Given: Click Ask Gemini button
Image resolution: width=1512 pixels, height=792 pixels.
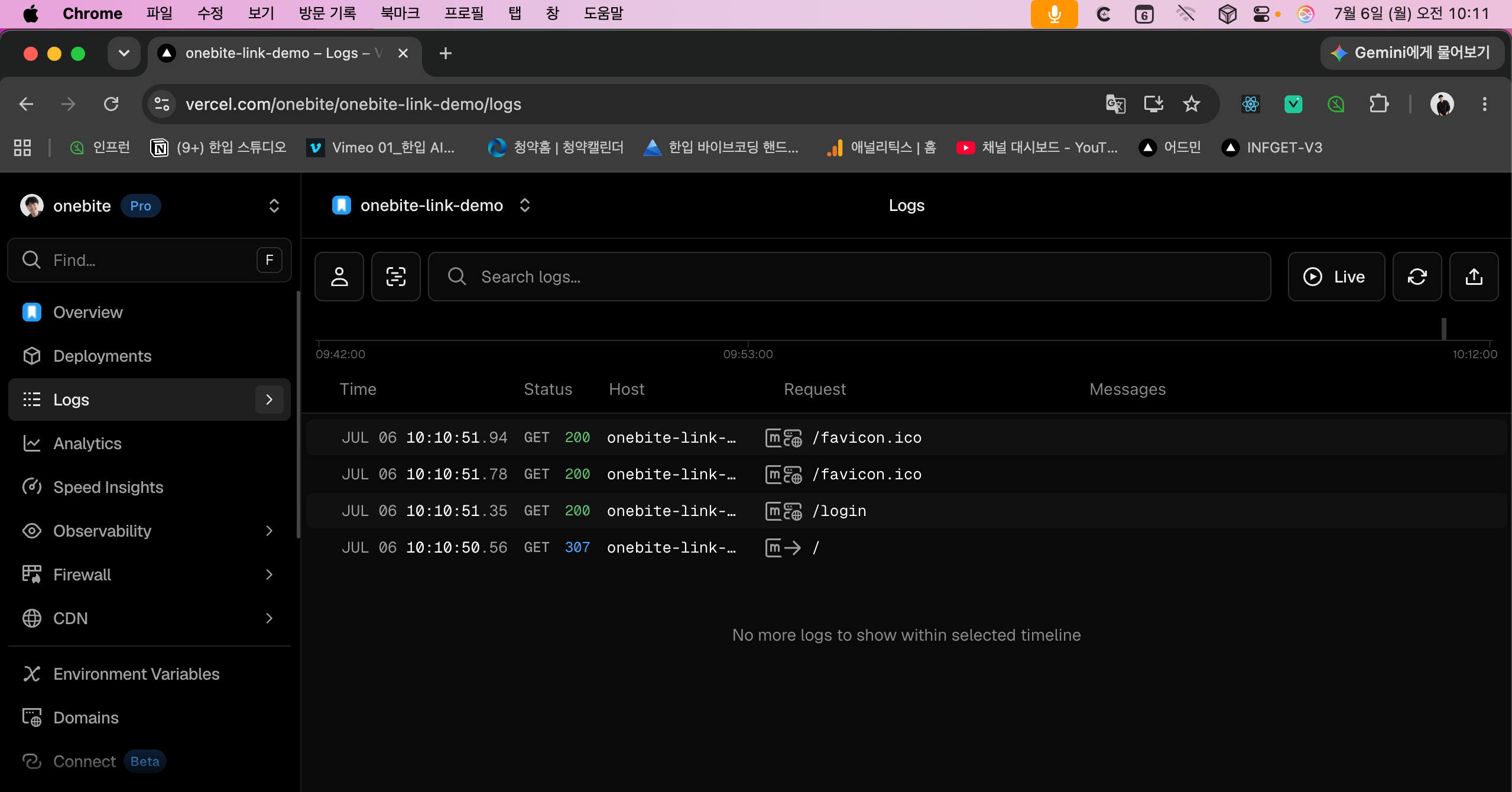Looking at the screenshot, I should click(x=1412, y=53).
